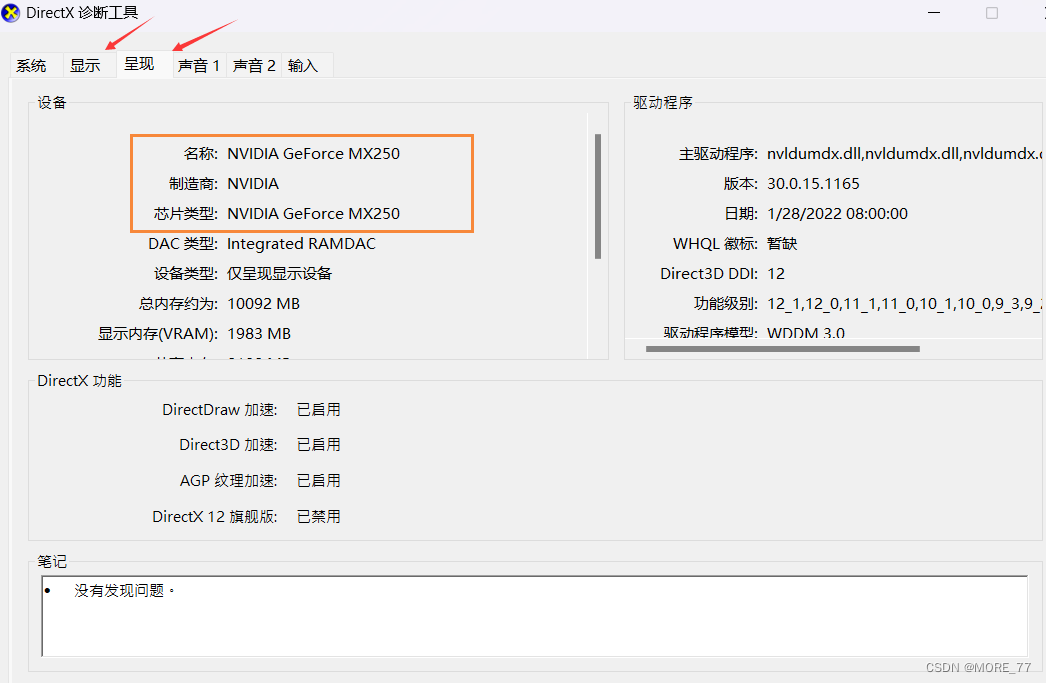Click the 总内存约为 label

179,303
